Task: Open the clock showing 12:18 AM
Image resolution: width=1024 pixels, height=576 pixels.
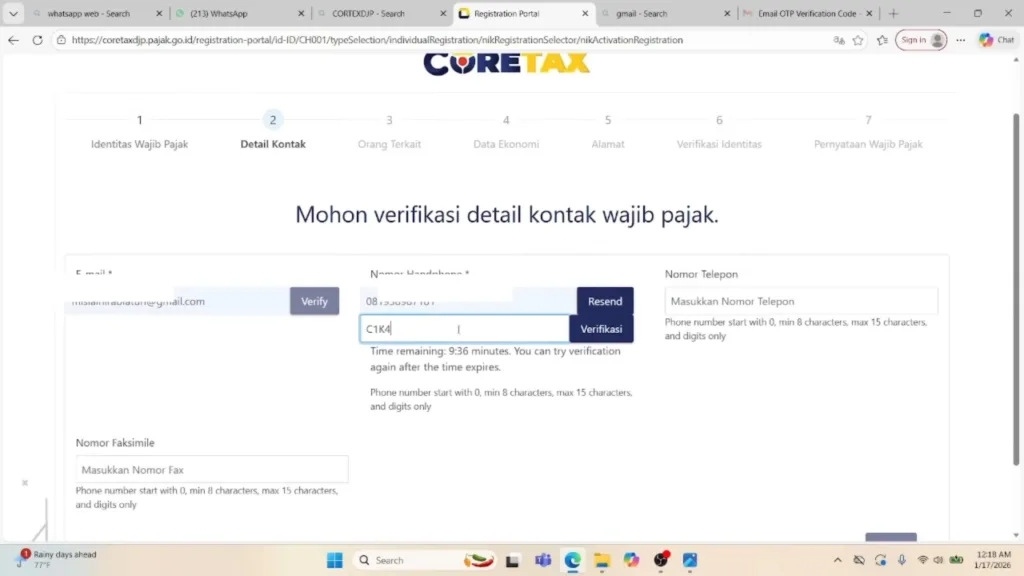Action: pyautogui.click(x=993, y=560)
